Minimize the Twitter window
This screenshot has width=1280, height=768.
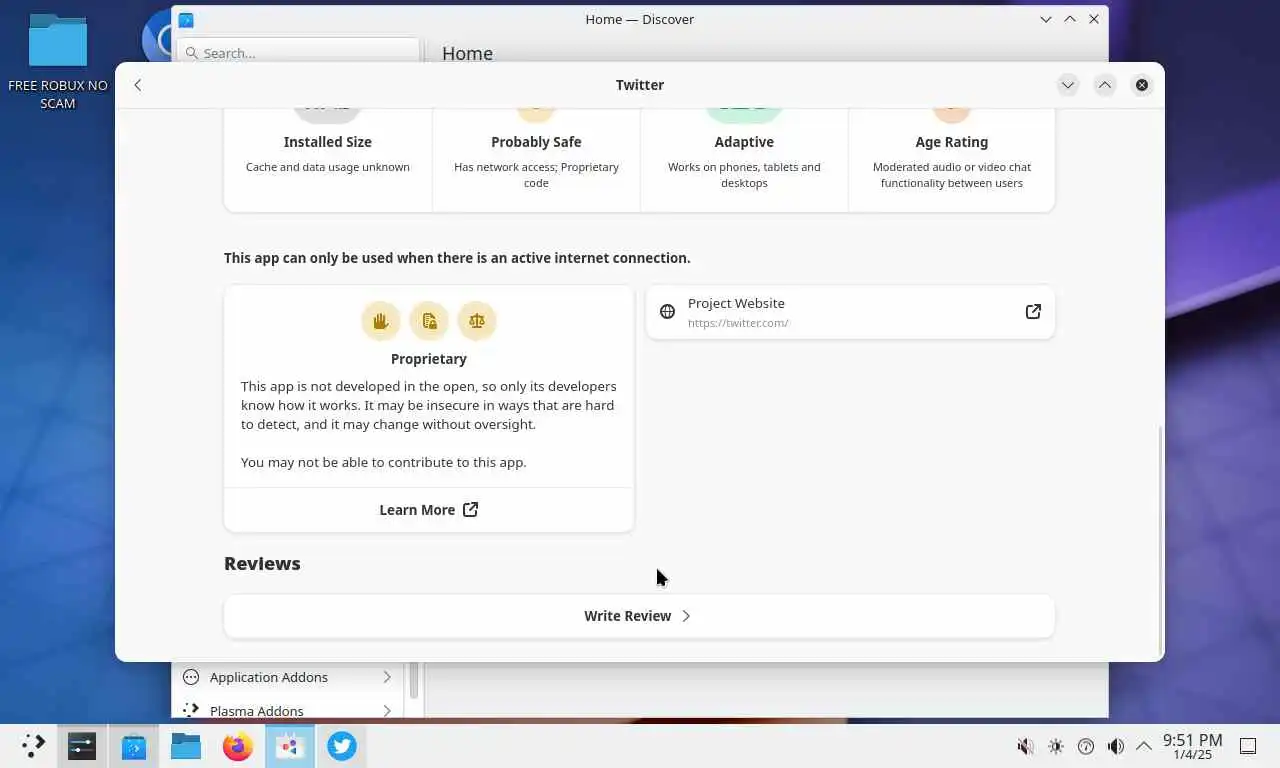coord(1068,85)
